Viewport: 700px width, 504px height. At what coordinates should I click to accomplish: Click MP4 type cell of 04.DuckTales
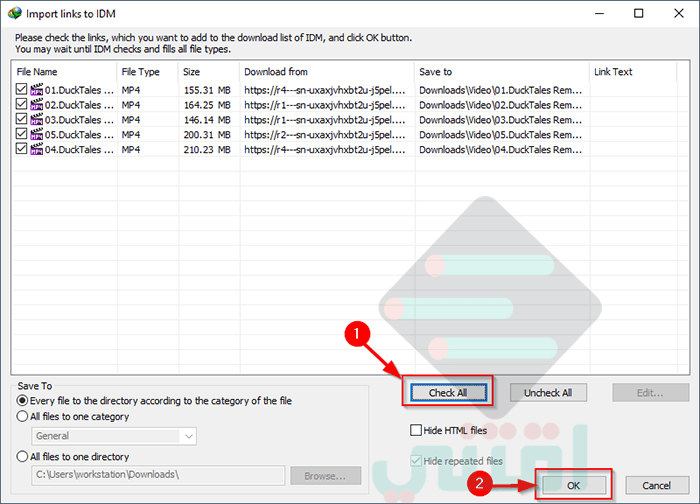pos(131,150)
